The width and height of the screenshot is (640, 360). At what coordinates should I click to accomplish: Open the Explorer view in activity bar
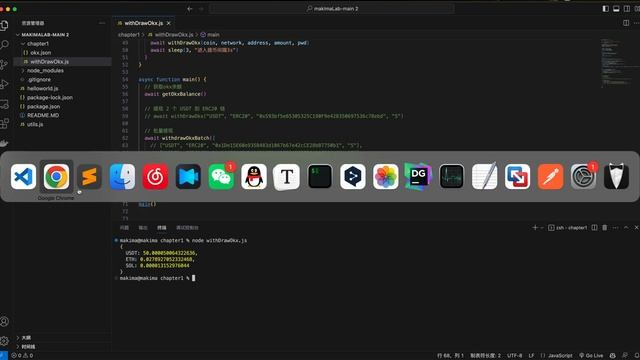tap(4, 25)
